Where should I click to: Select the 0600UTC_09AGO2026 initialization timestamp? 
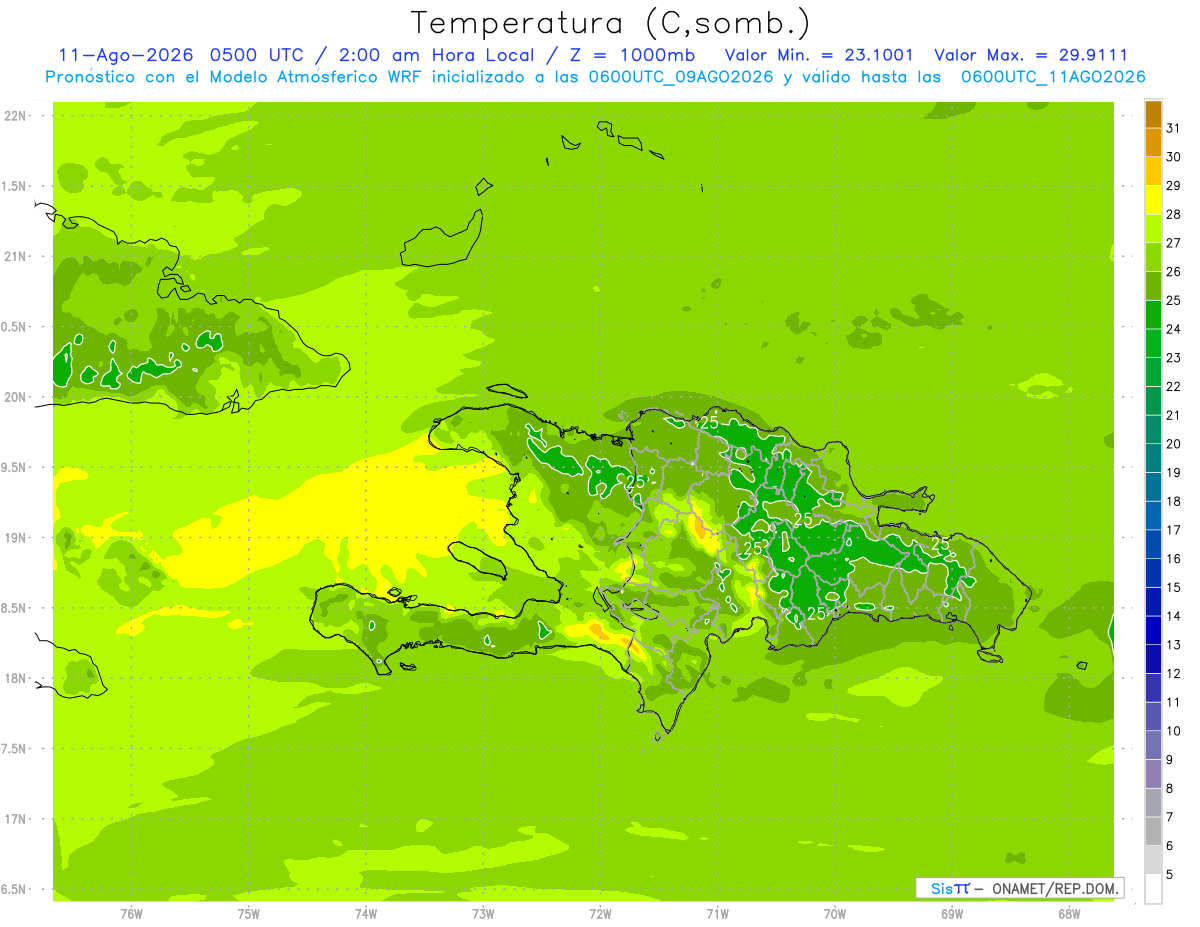tap(680, 77)
